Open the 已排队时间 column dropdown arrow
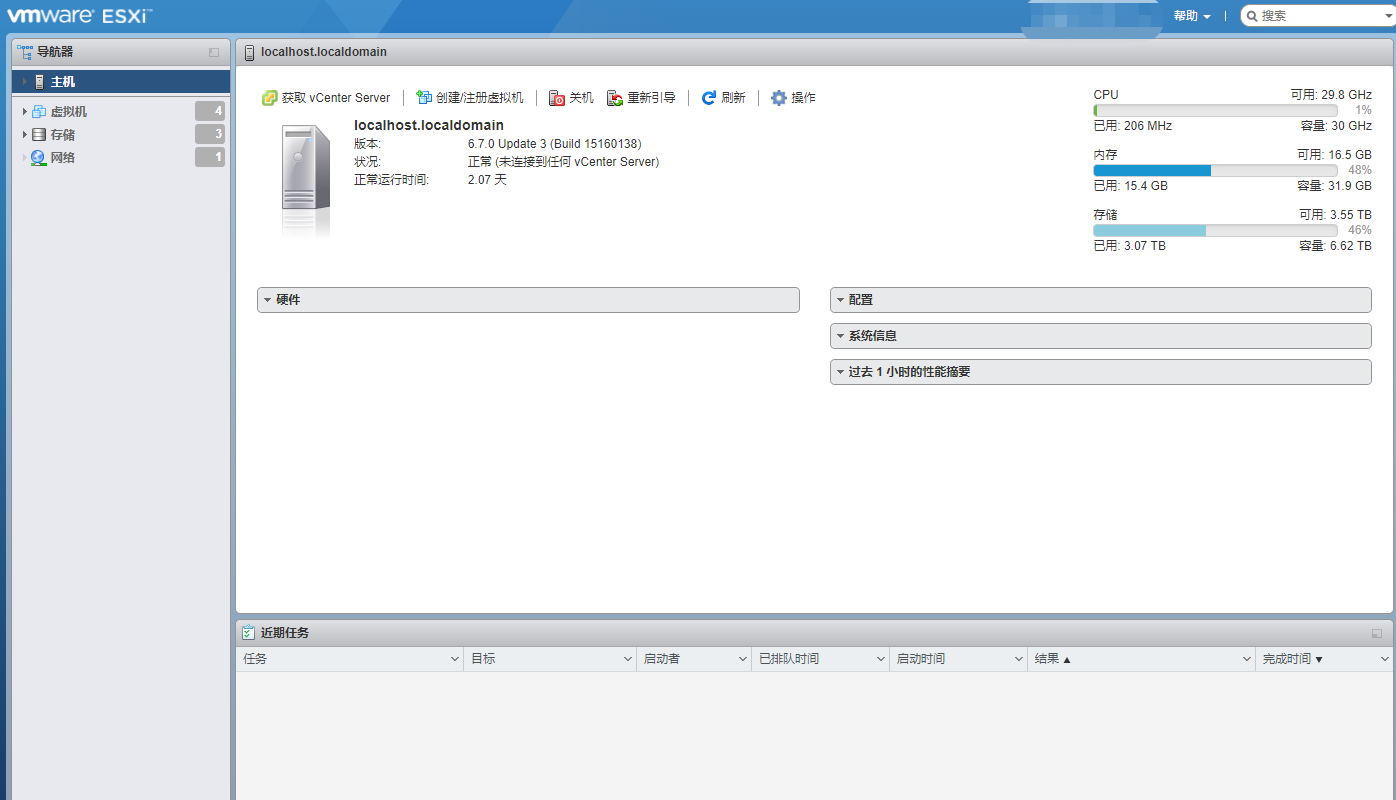The height and width of the screenshot is (800, 1396). tap(881, 659)
